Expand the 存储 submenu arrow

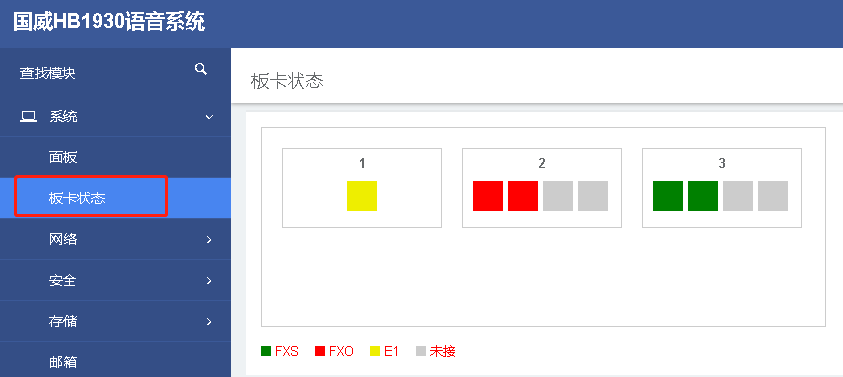[x=209, y=322]
